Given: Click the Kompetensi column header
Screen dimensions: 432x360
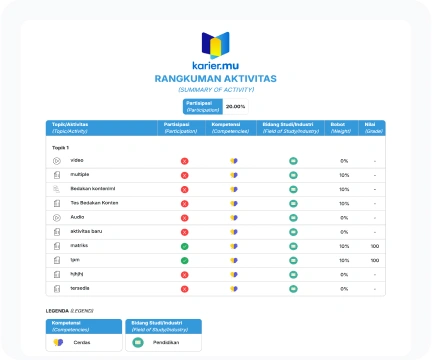Looking at the screenshot, I should click(x=230, y=128).
